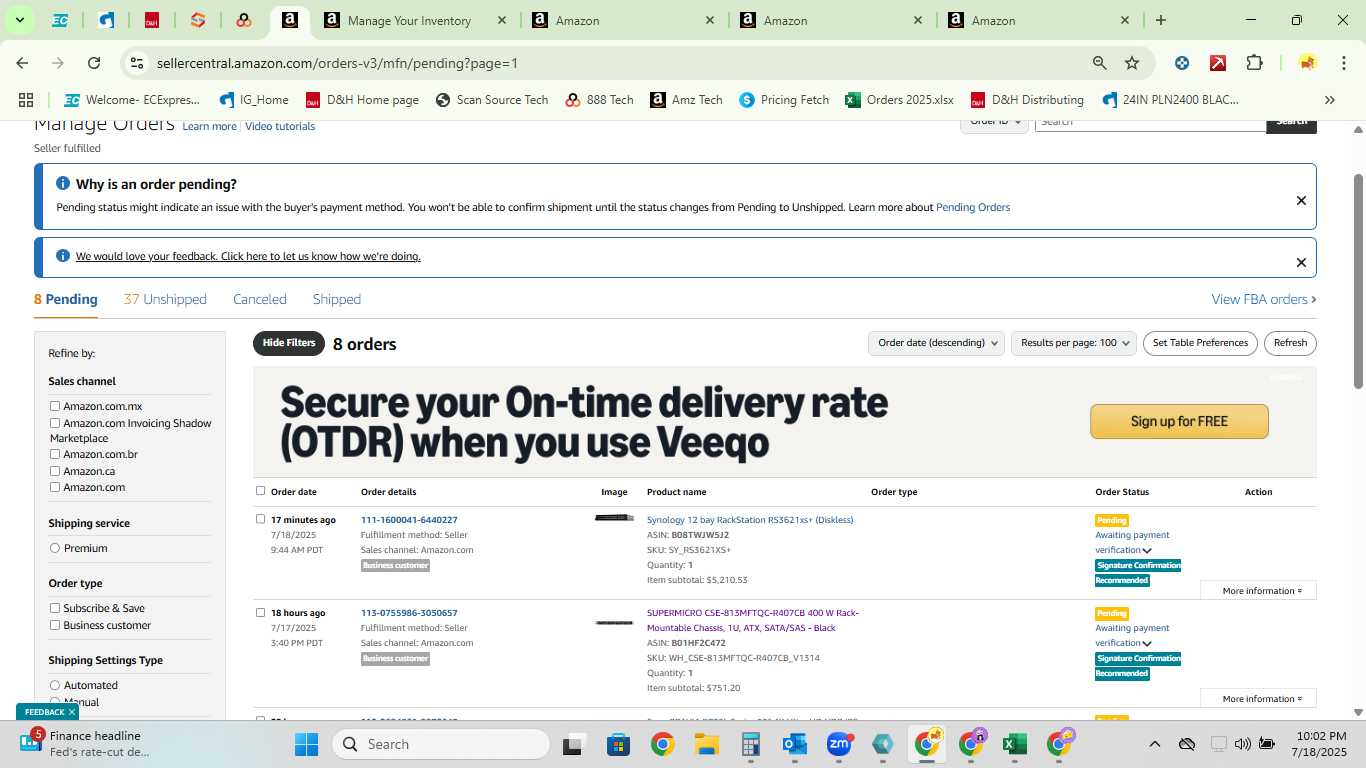Viewport: 1366px width, 768px height.
Task: Open the Pricing Fetch bookmark
Action: 784,100
